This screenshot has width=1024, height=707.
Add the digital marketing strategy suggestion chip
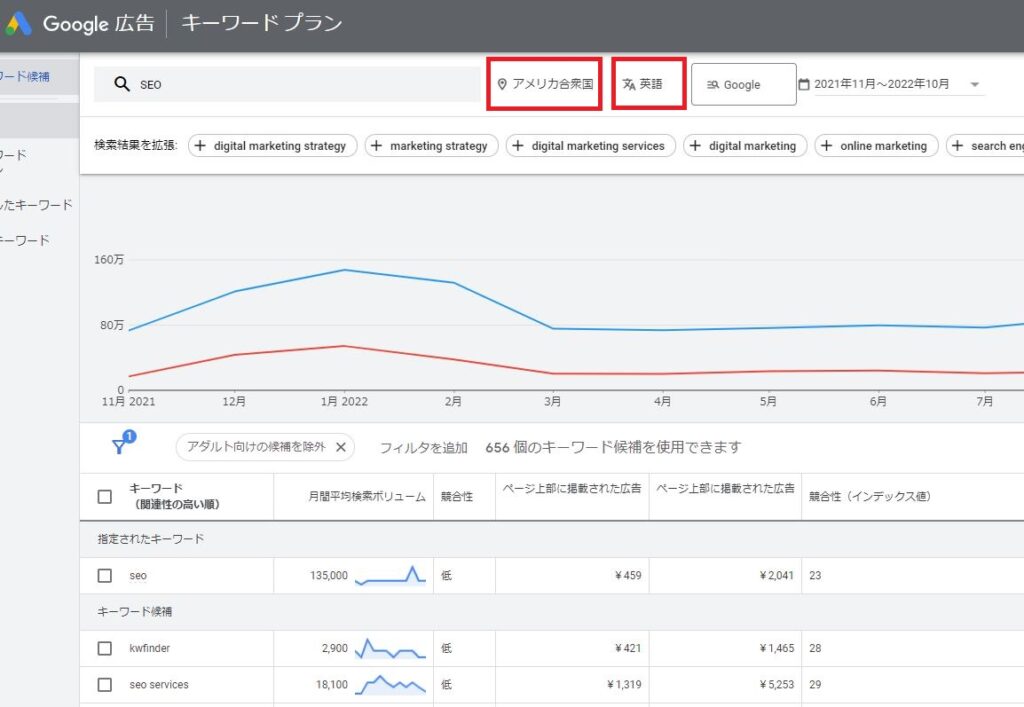pyautogui.click(x=272, y=146)
